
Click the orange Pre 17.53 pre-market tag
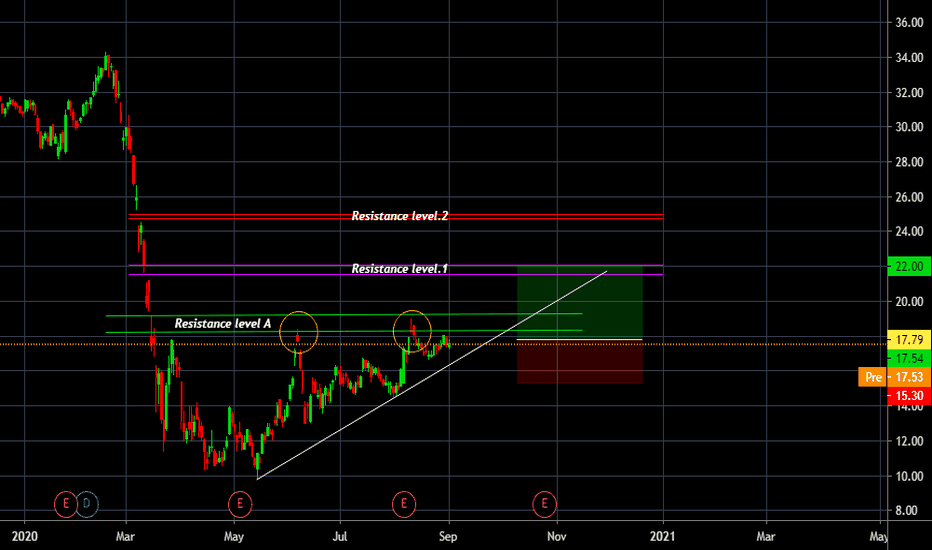pos(895,377)
